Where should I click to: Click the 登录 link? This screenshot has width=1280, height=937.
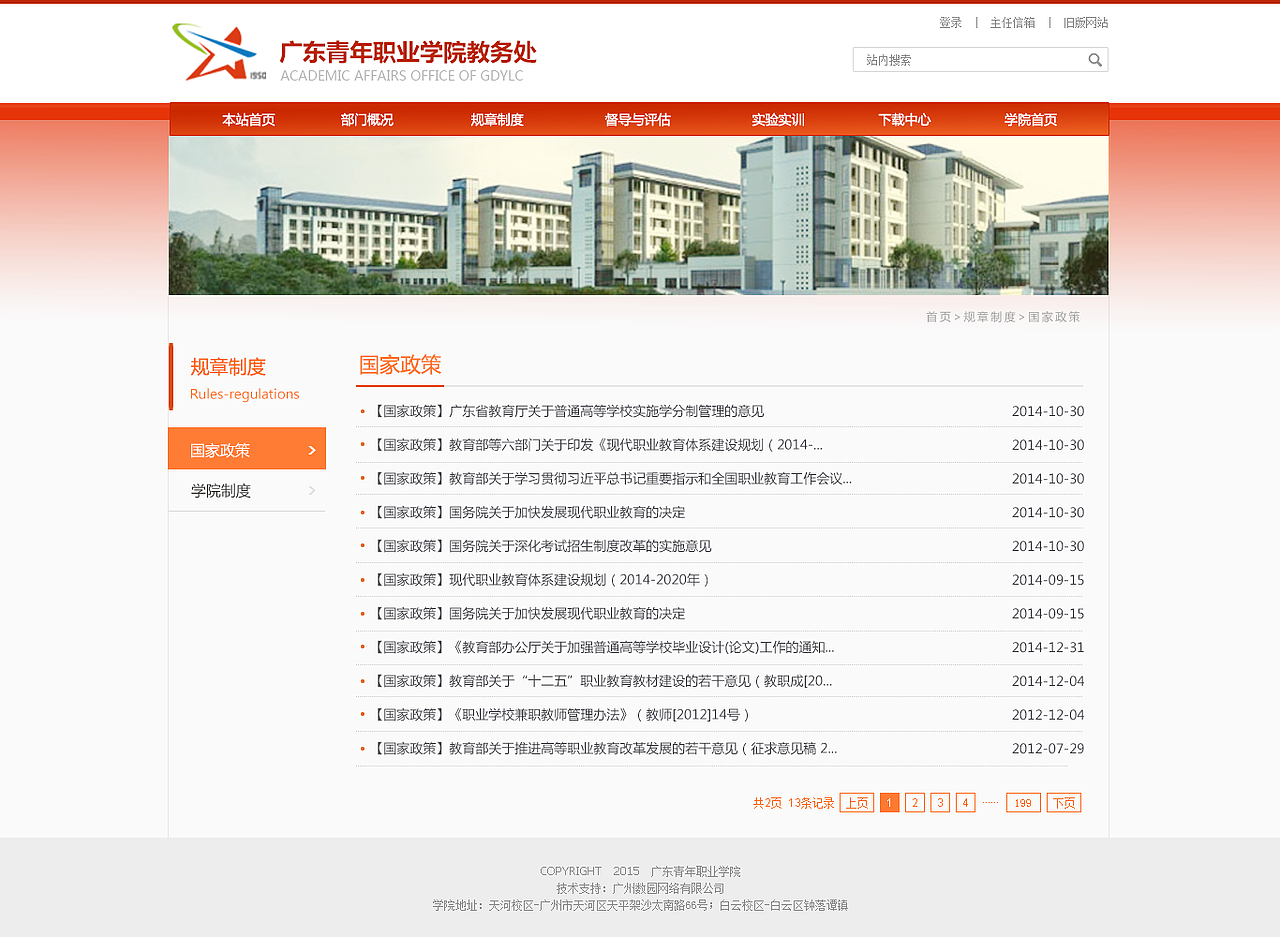[948, 21]
